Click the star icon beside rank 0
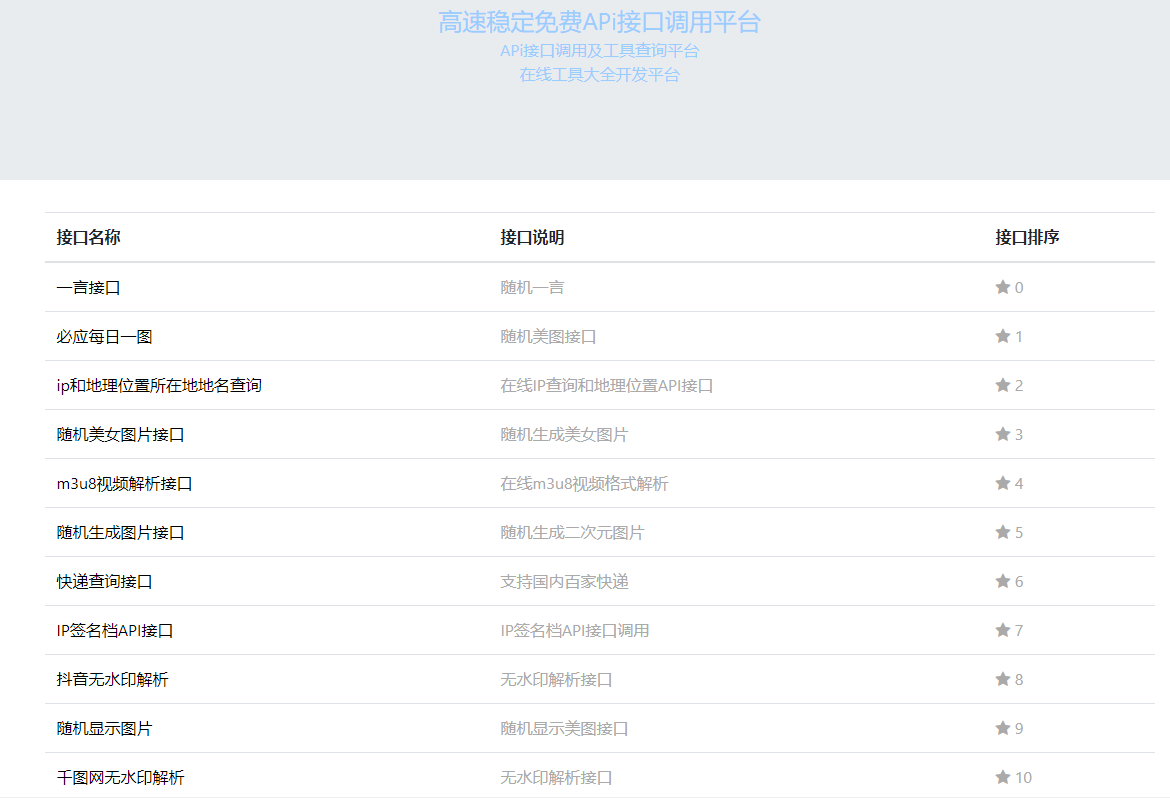Viewport: 1170px width, 800px height. [x=1002, y=287]
